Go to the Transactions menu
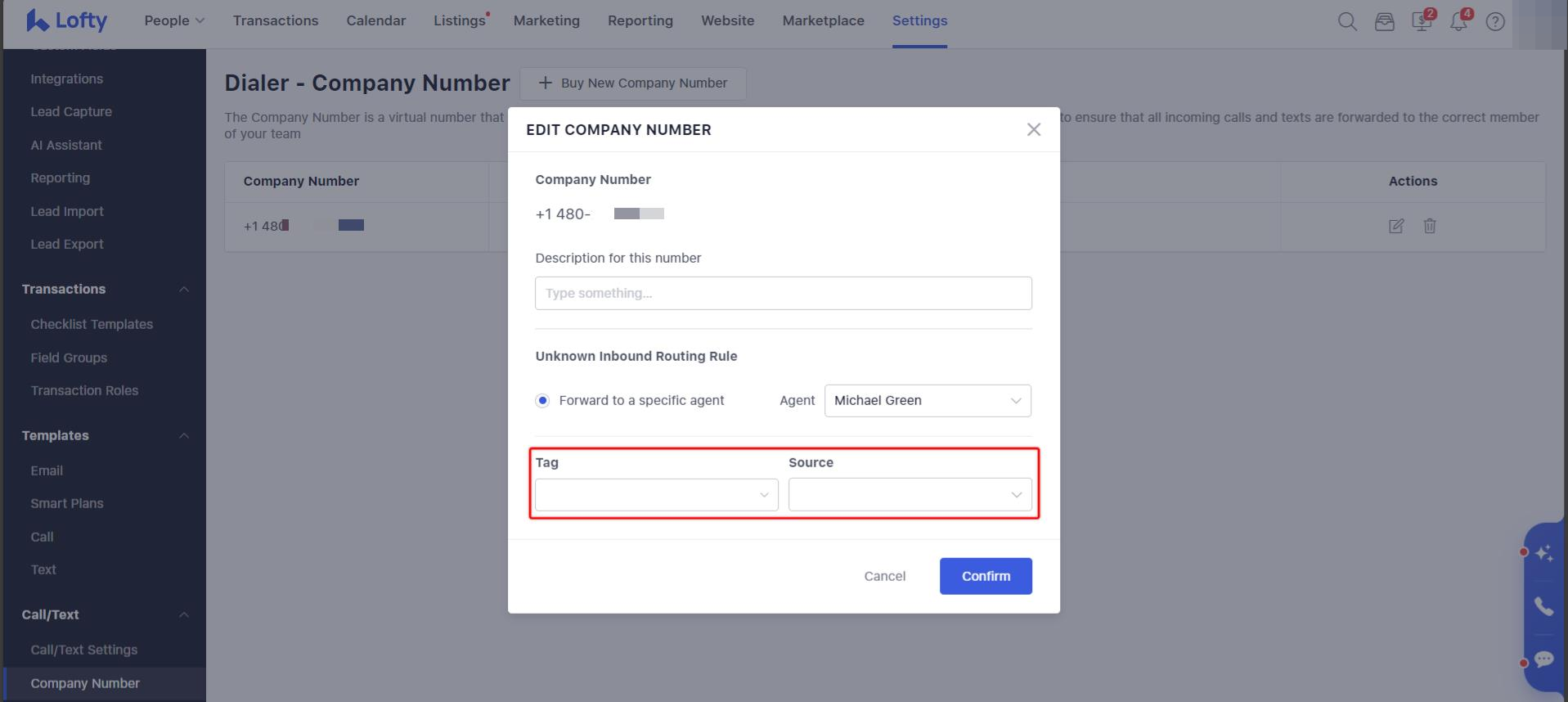The width and height of the screenshot is (1568, 702). coord(276,21)
